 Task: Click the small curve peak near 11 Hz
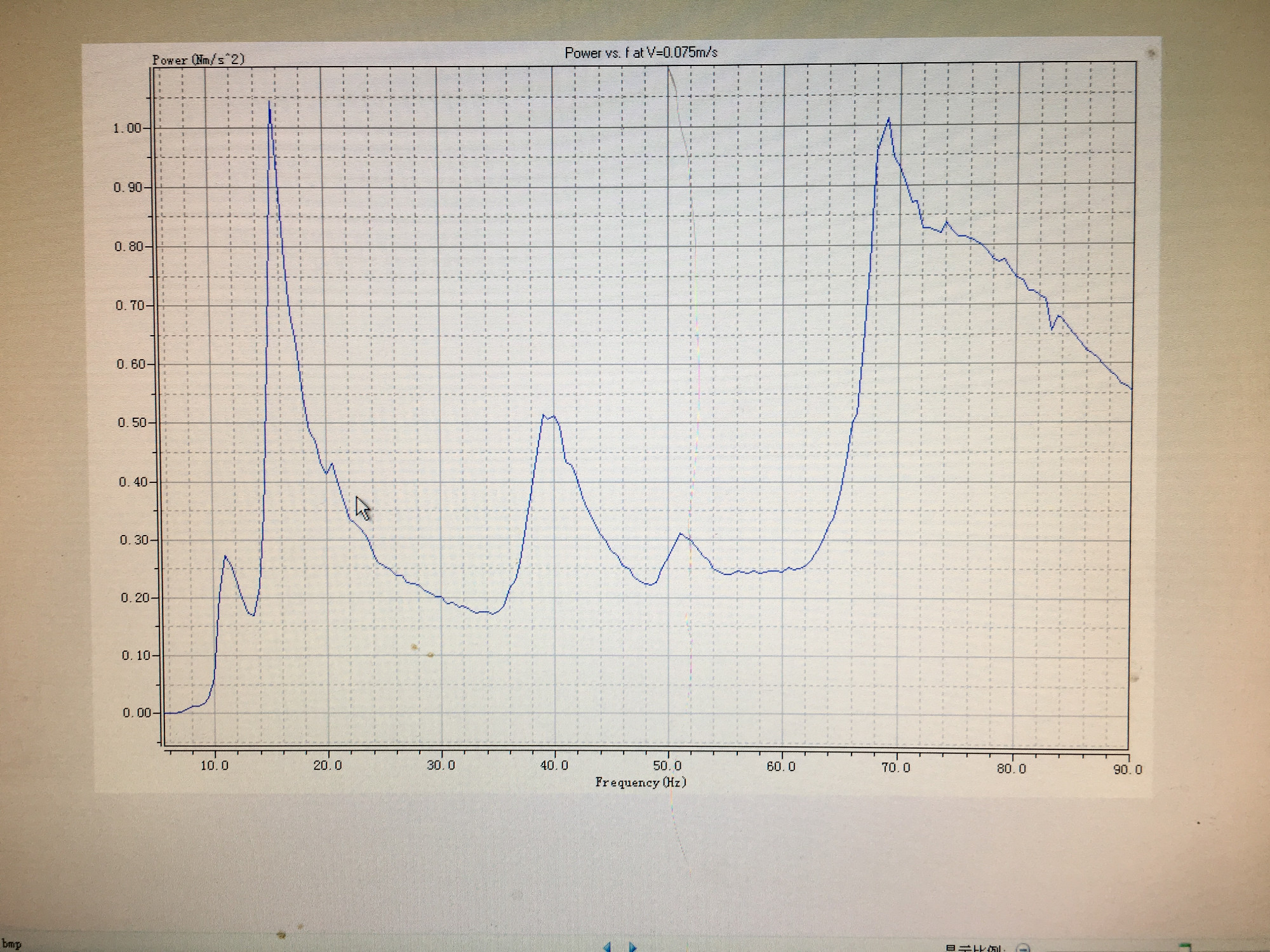[225, 557]
